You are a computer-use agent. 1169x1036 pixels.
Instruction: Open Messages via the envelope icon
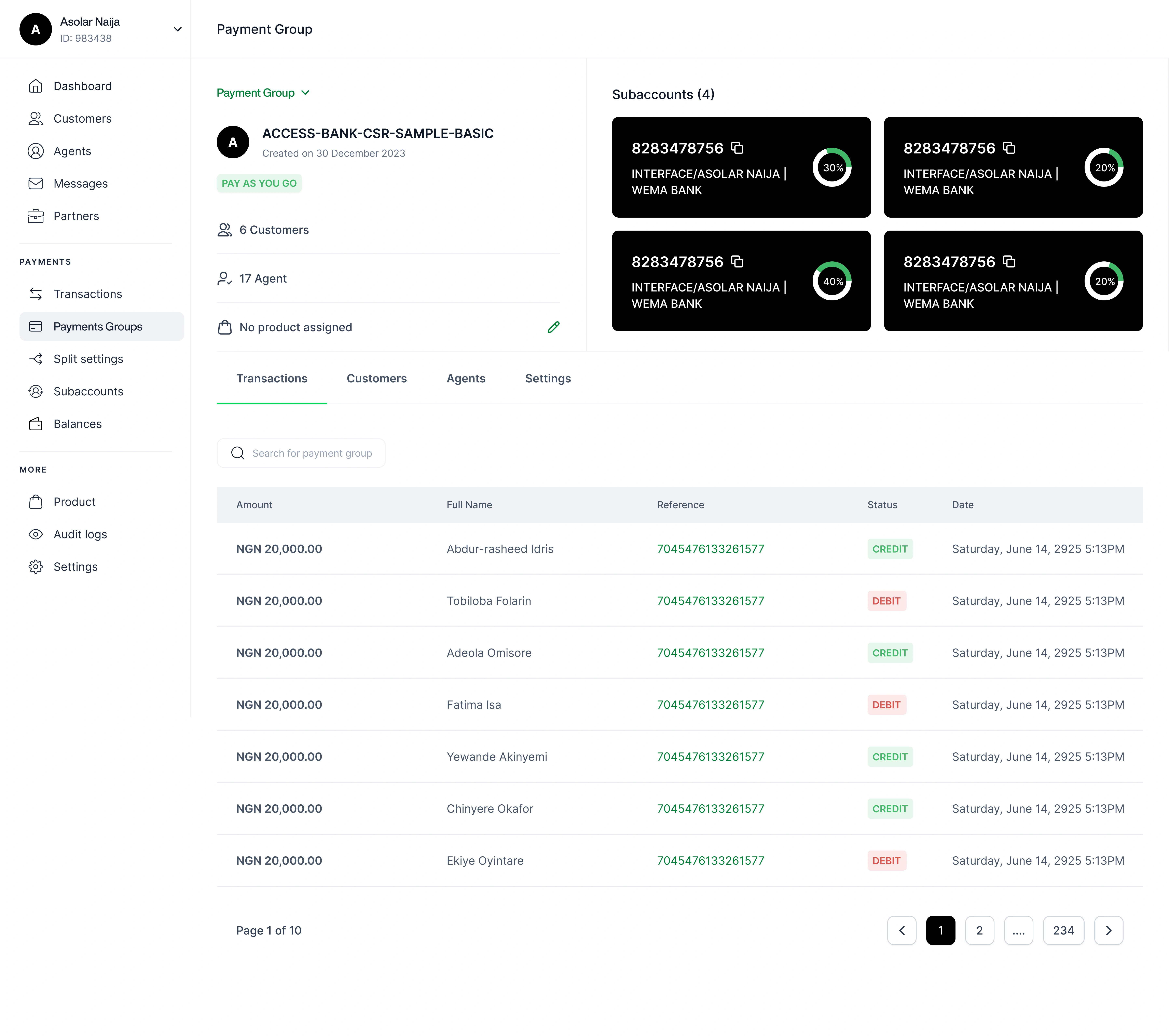pos(36,184)
